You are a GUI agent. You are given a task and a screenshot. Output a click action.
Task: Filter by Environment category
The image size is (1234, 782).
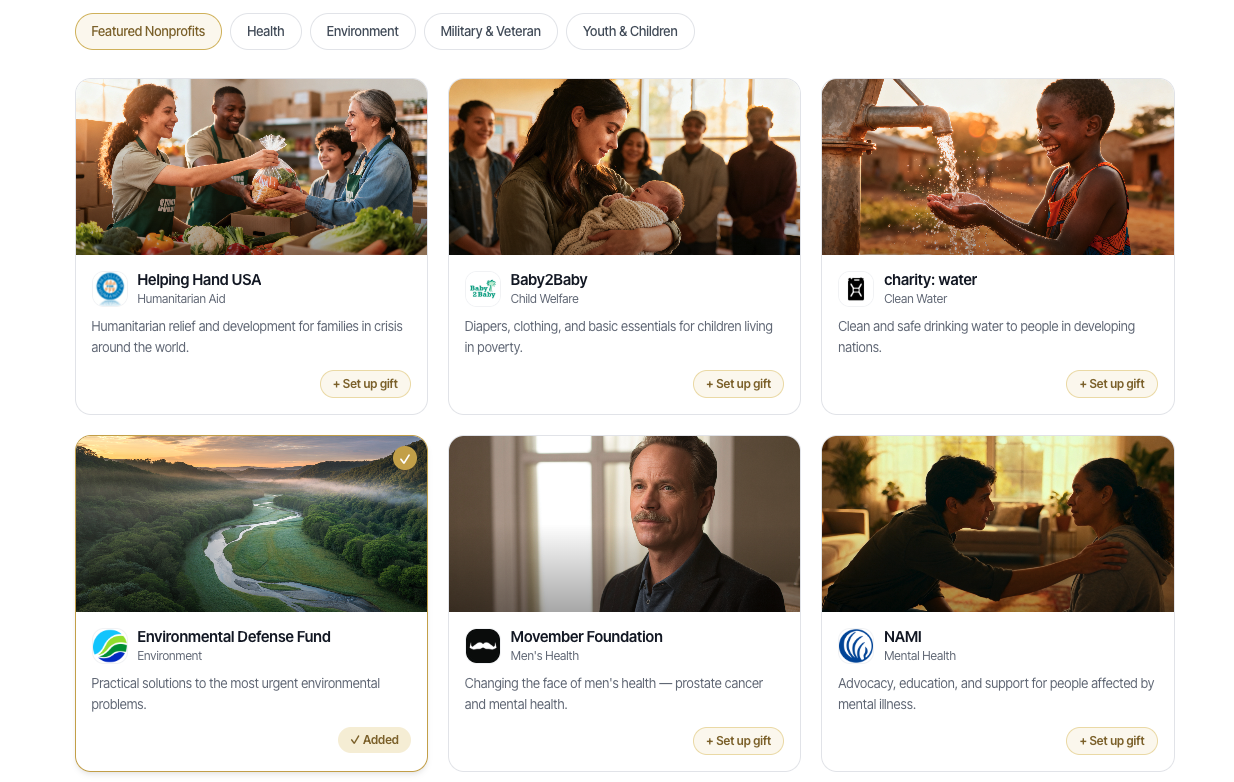362,31
